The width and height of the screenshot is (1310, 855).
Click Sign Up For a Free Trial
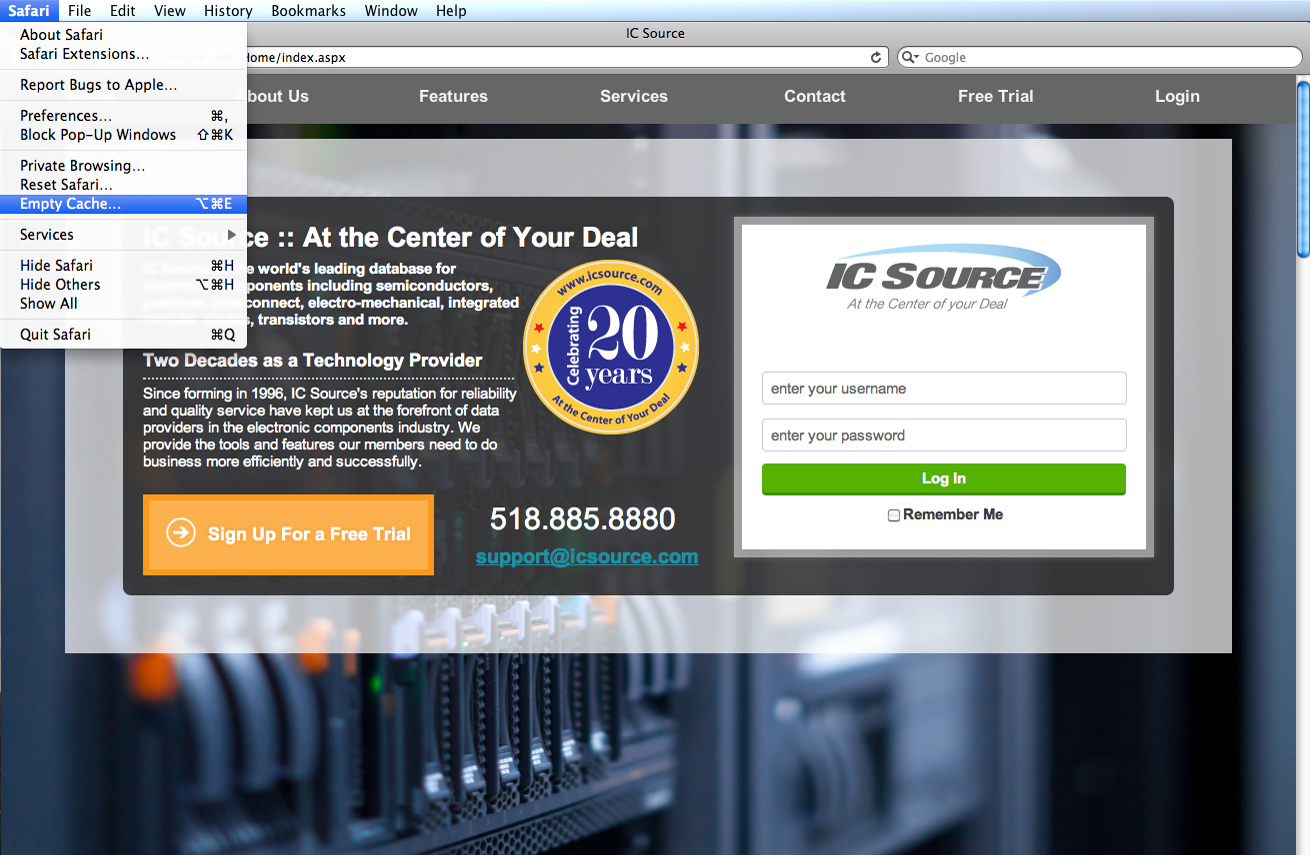288,534
